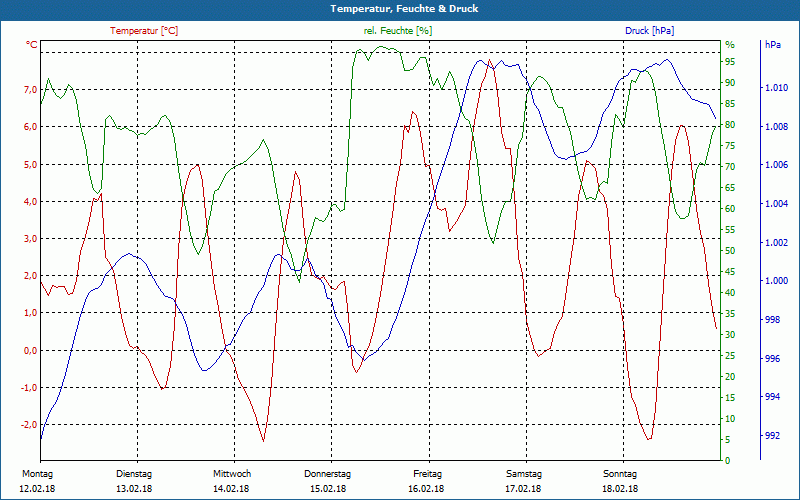Click the '25' humidity axis value
The width and height of the screenshot is (800, 500).
tap(730, 356)
